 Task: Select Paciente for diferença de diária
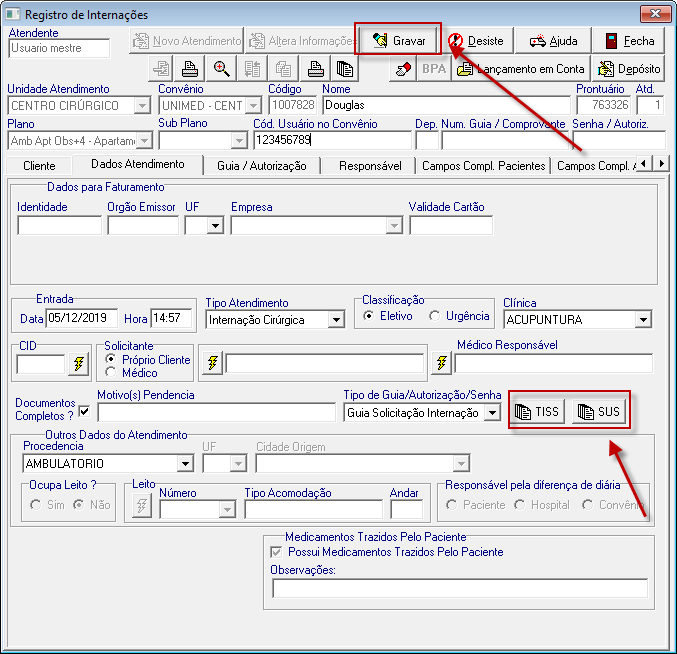(x=452, y=505)
